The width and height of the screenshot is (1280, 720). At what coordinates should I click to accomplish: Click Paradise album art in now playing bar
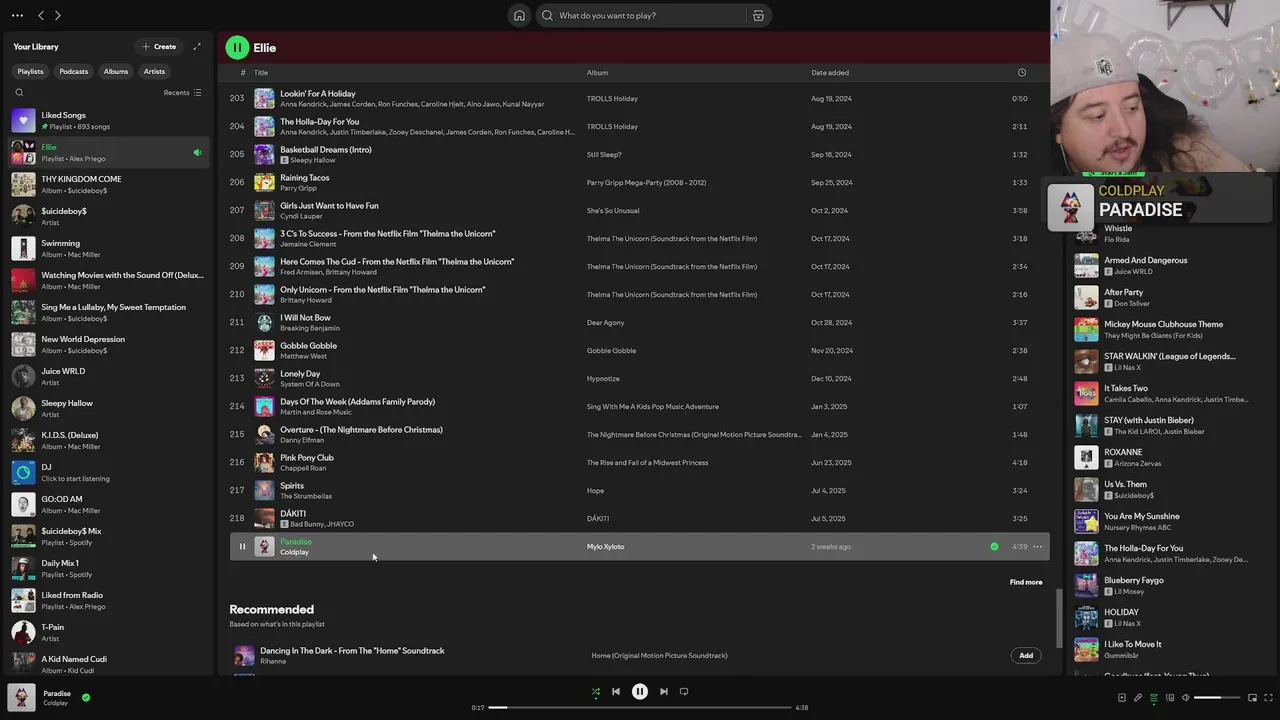tap(21, 697)
